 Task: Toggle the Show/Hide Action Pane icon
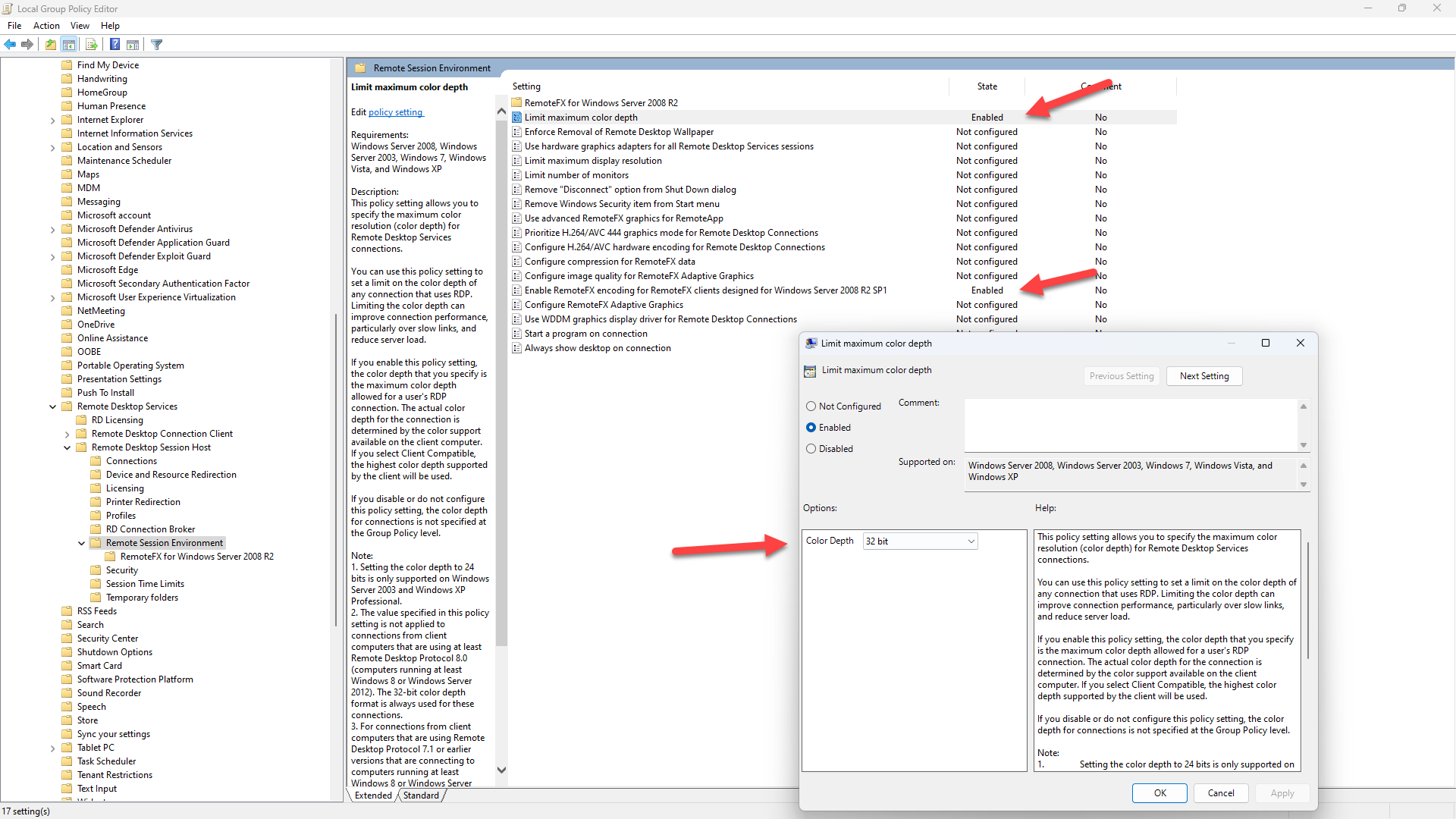point(133,44)
